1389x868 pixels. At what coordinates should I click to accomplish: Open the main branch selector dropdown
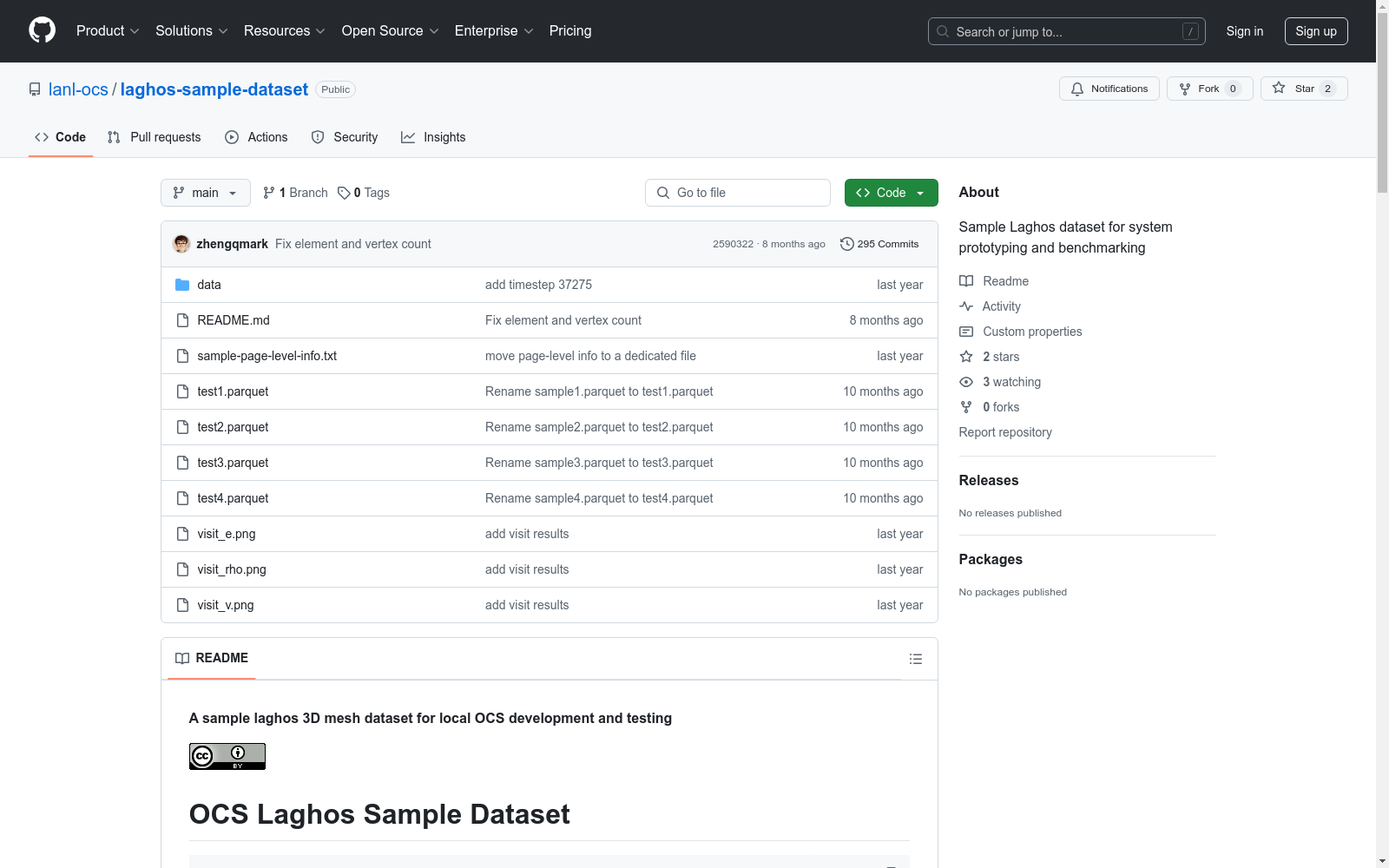click(206, 193)
